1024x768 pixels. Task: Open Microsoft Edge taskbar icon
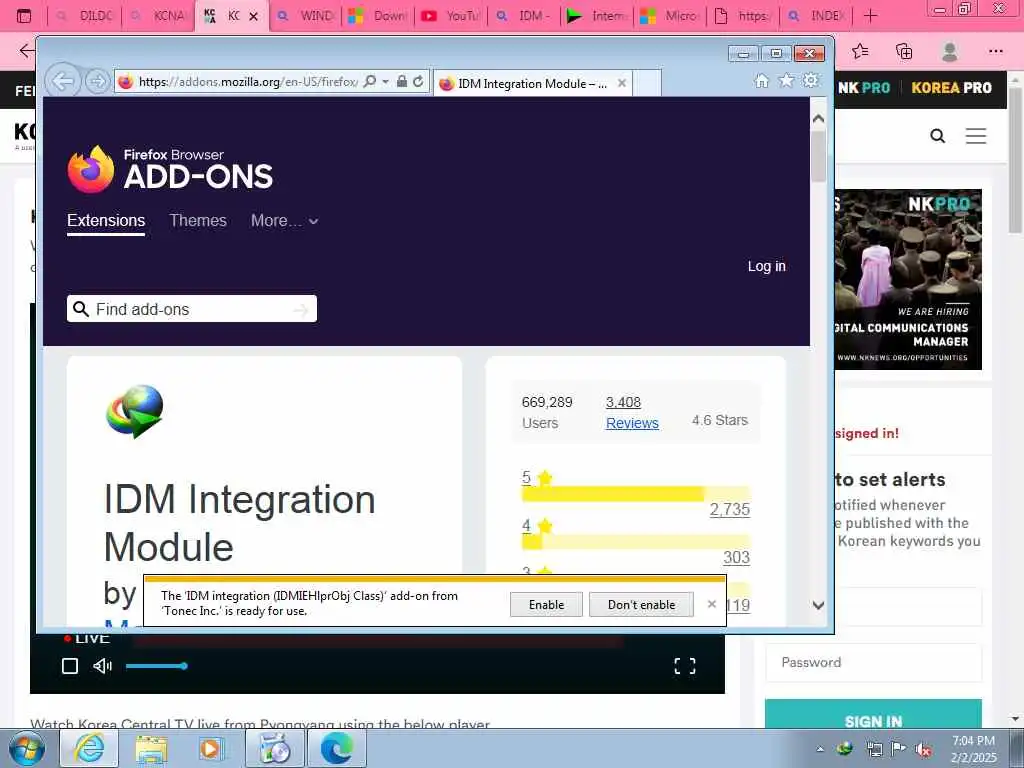click(x=337, y=748)
